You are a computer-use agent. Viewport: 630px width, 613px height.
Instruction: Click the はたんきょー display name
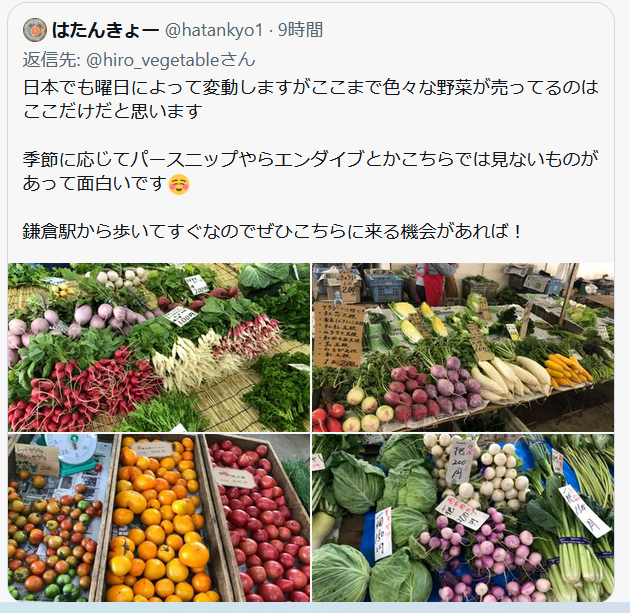point(105,30)
